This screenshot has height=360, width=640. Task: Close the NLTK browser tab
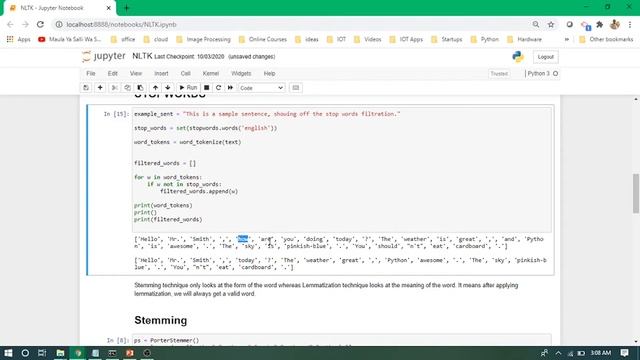(109, 8)
